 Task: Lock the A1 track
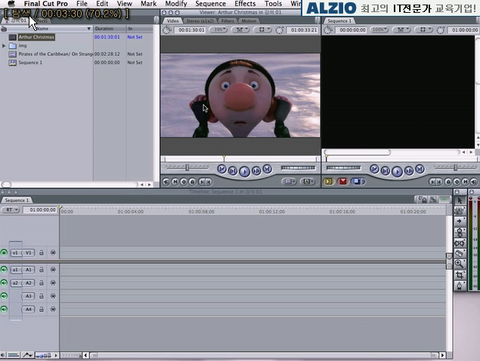coord(41,269)
